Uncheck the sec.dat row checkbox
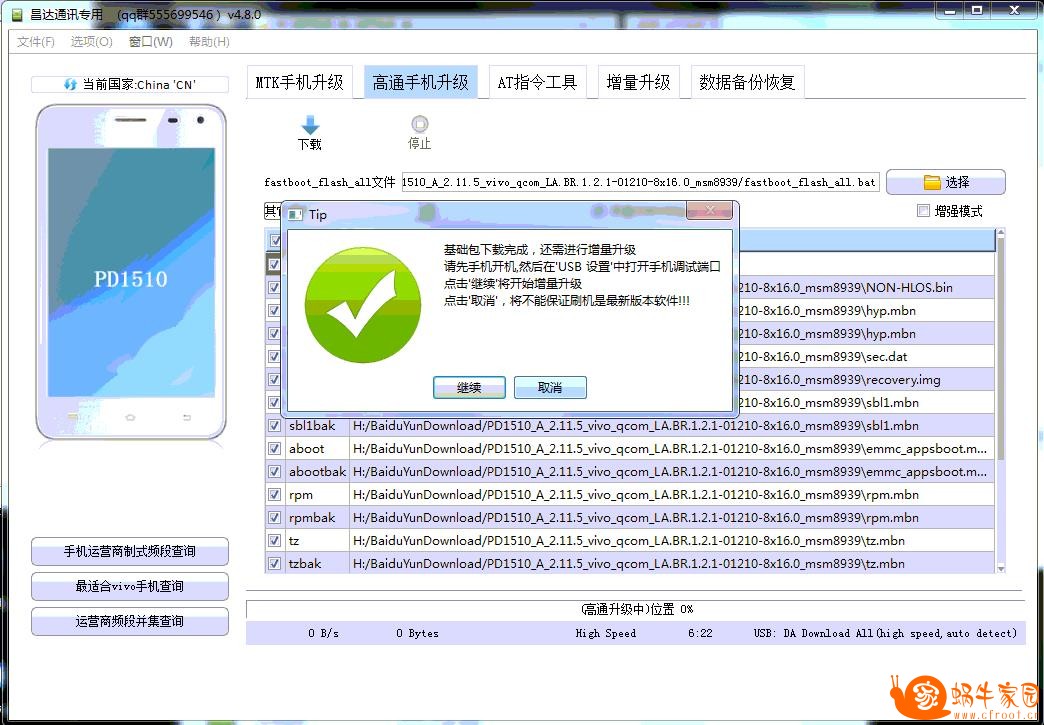Screen dimensions: 1044x725 point(274,356)
